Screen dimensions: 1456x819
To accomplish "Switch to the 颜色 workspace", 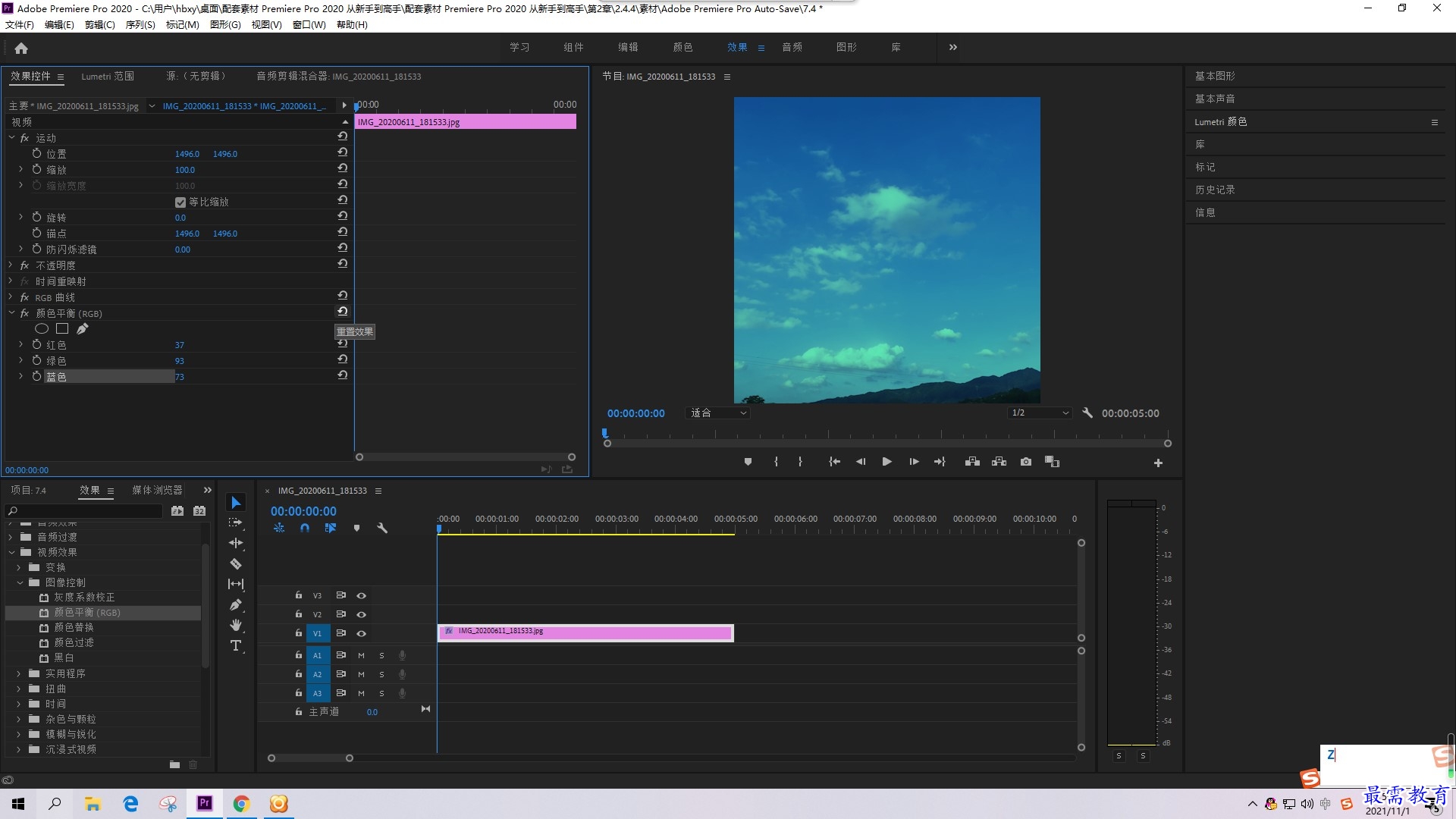I will [682, 47].
